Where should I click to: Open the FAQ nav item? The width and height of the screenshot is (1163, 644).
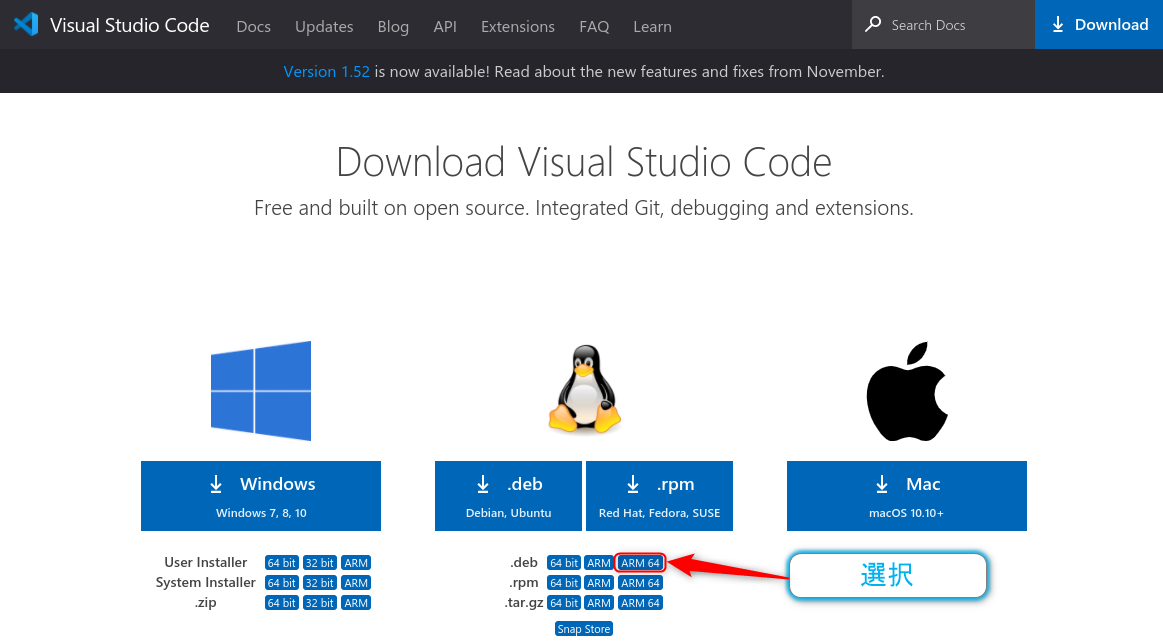click(x=594, y=26)
